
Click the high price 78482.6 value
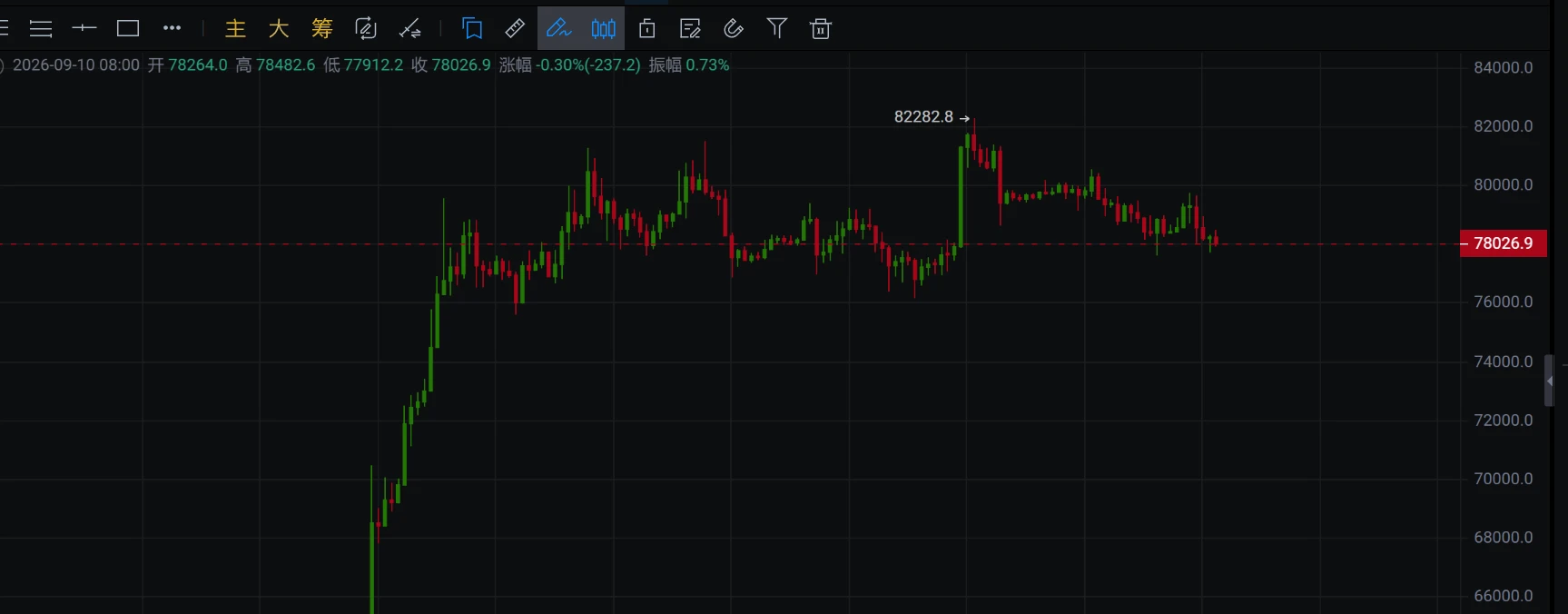pos(286,65)
